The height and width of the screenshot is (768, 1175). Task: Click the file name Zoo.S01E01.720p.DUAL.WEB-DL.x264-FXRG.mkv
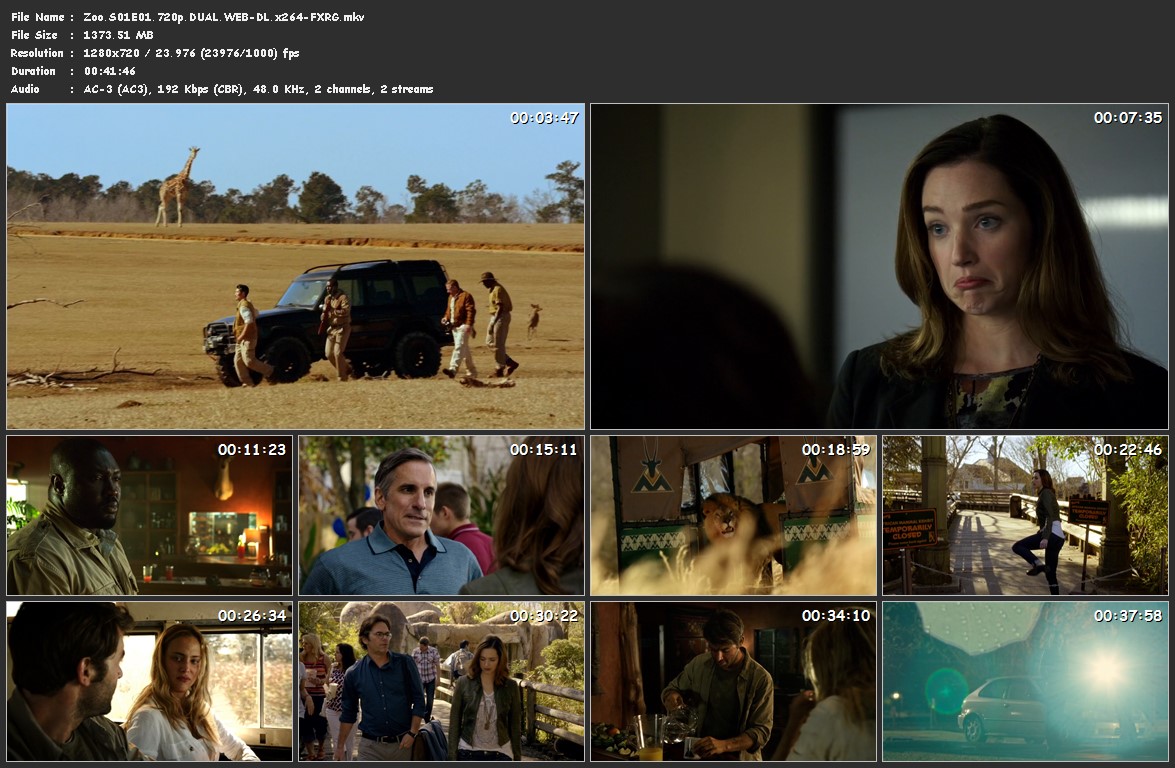[223, 16]
